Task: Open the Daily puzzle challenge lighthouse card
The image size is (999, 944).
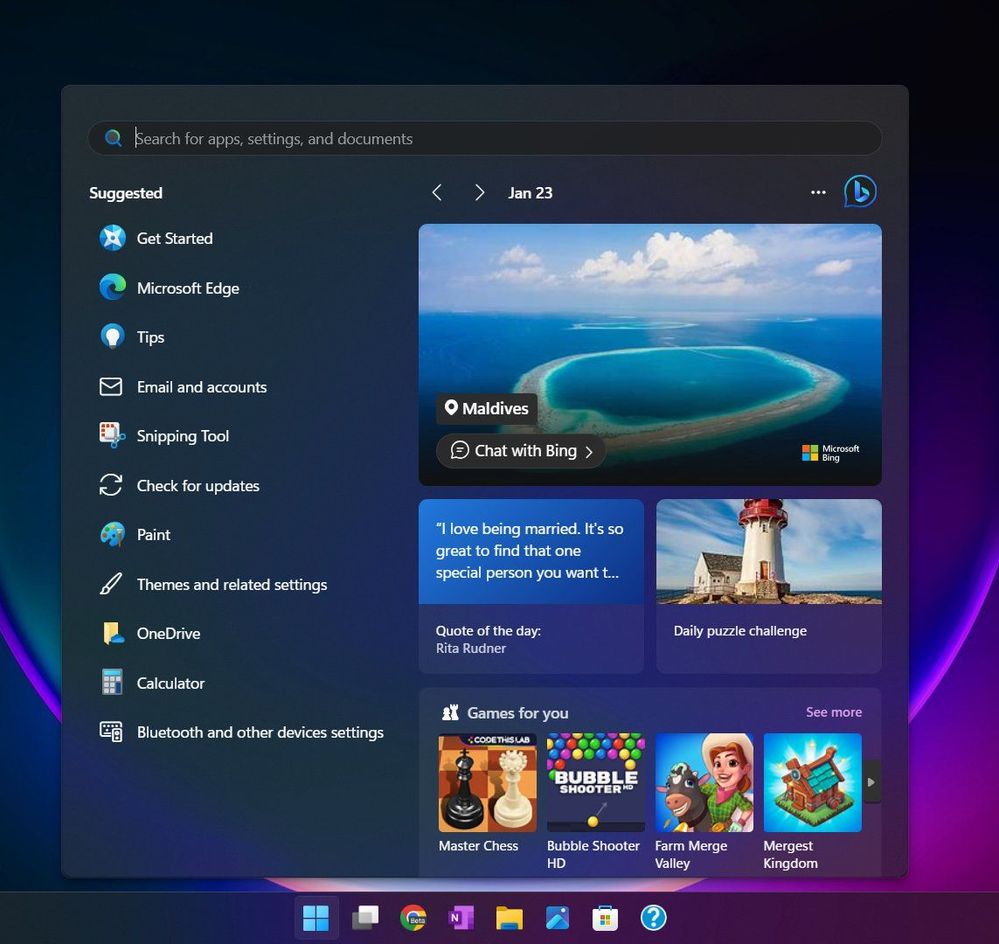Action: point(769,586)
